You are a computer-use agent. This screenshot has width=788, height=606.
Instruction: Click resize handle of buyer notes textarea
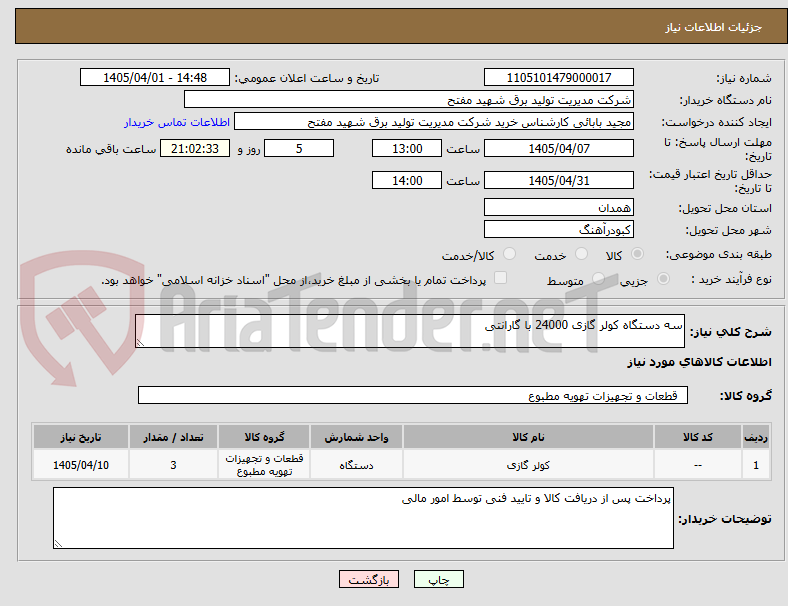(58, 544)
